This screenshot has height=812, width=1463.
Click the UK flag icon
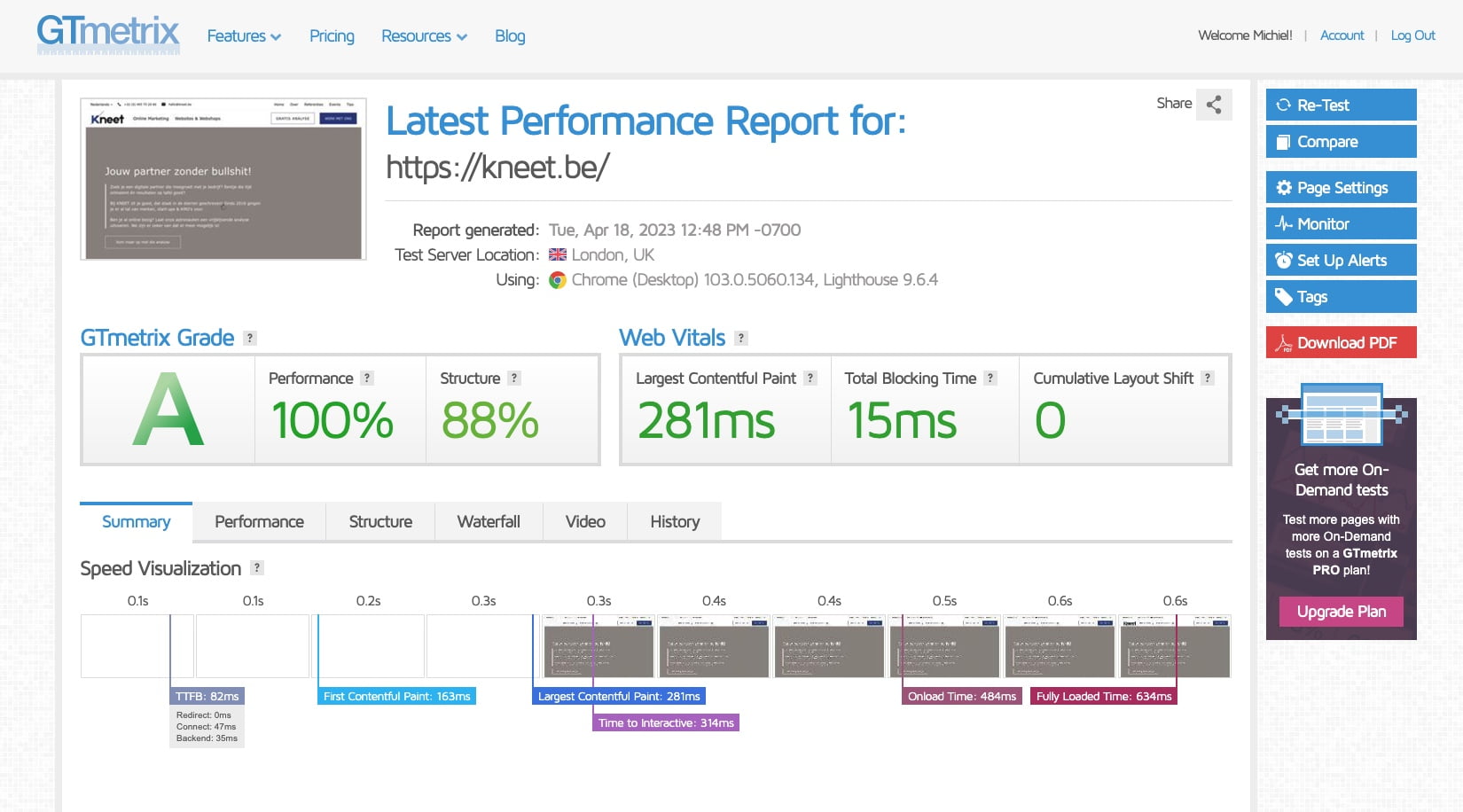tap(558, 255)
